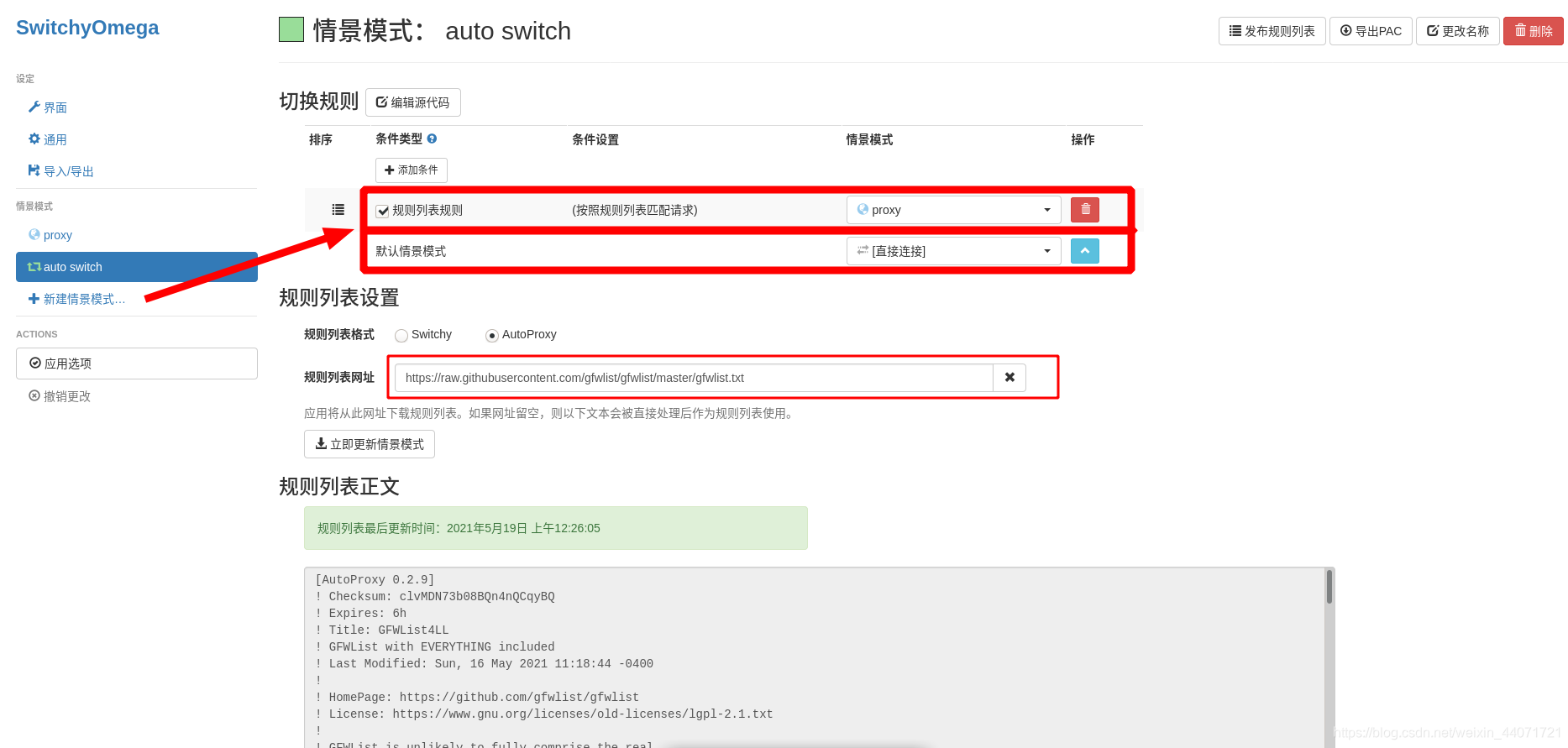Screen dimensions: 1568x748
Task: Open the proxy profile dropdown for the rule list
Action: coord(954,210)
